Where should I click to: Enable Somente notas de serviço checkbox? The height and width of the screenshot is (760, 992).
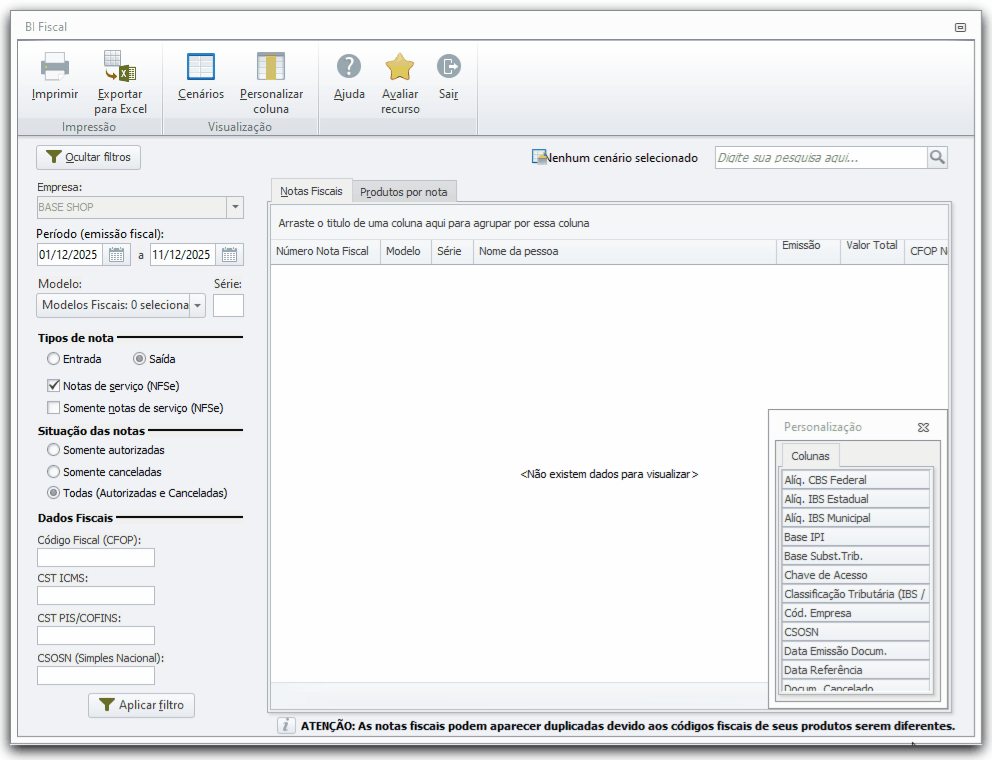pos(54,408)
